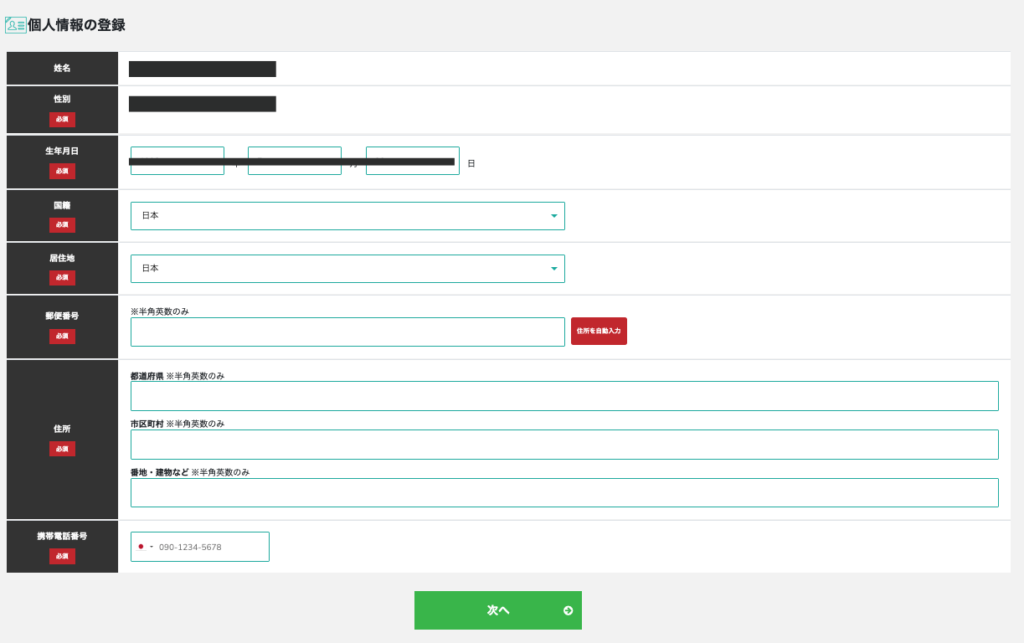Viewport: 1024px width, 643px height.
Task: Open the 国籍 nationality dropdown
Action: pos(347,216)
